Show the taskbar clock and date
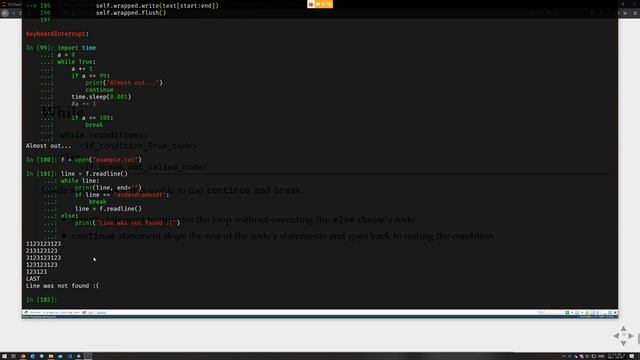 616,356
